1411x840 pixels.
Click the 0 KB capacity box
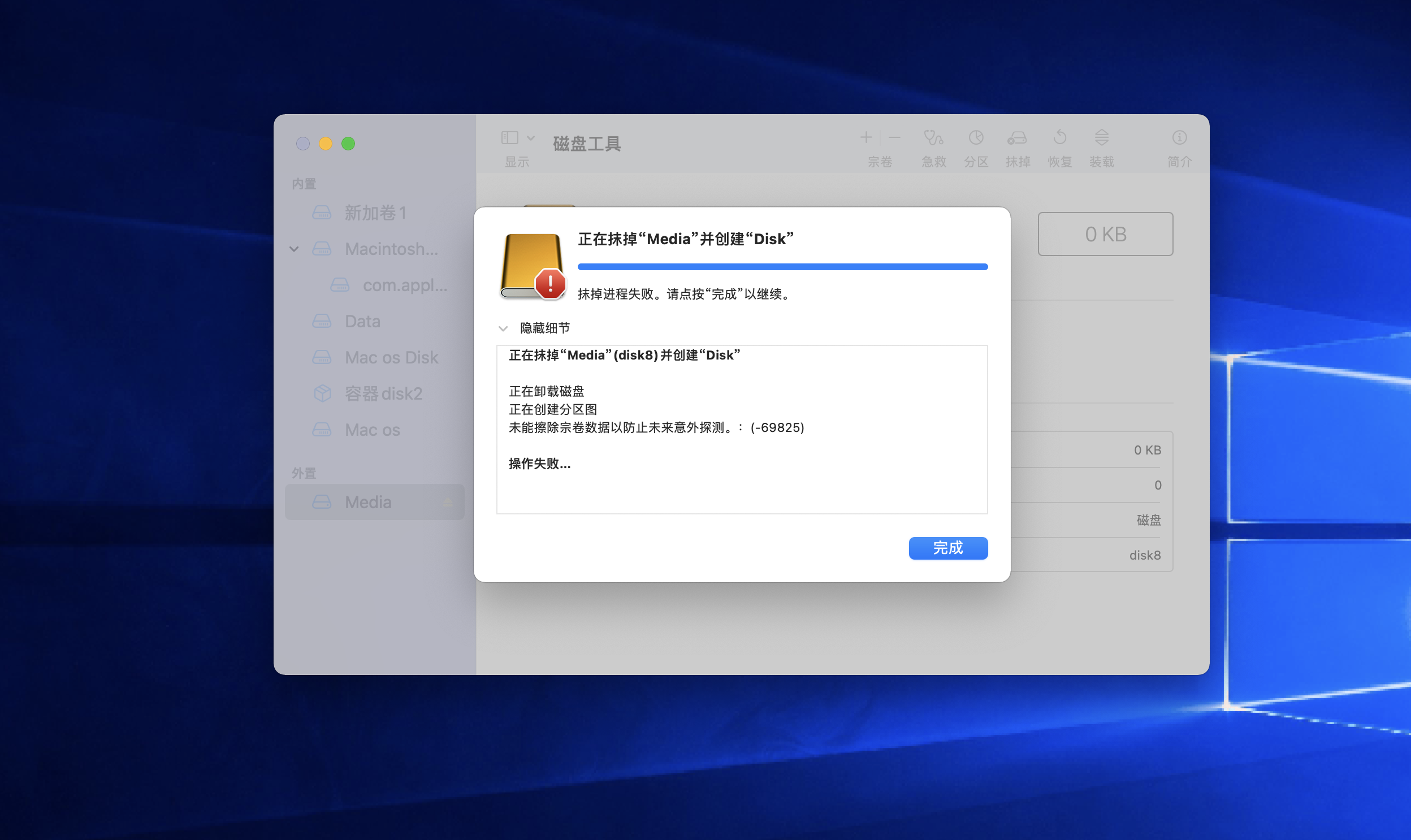(1105, 234)
